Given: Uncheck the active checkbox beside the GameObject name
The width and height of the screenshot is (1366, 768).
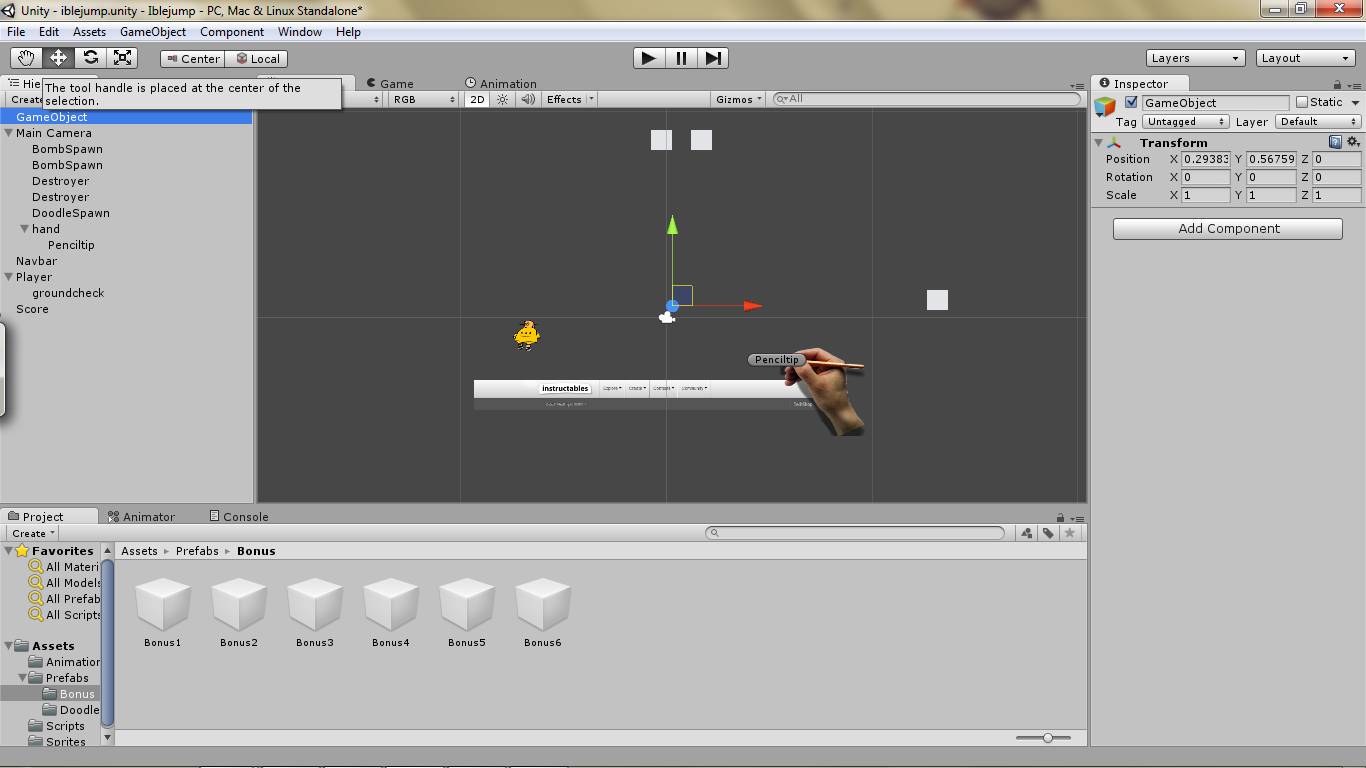Looking at the screenshot, I should tap(1131, 102).
